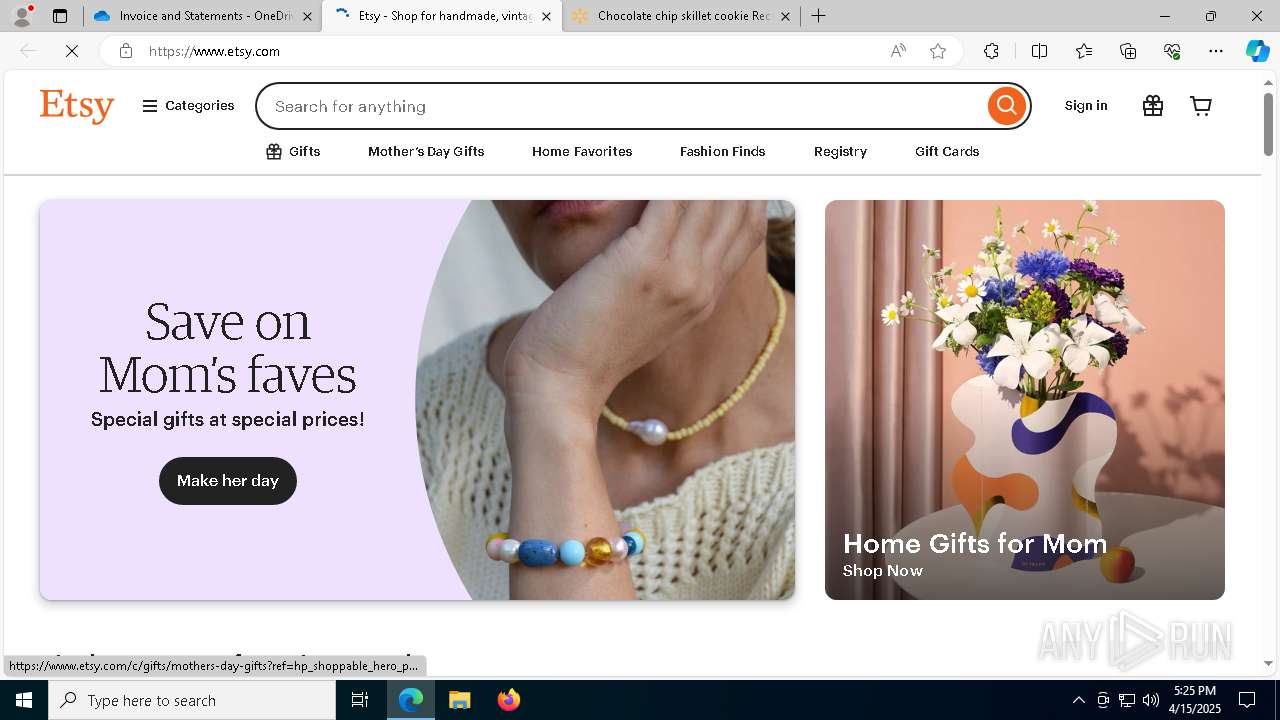Open Mother's Day Gifts link
Viewport: 1280px width, 720px height.
pos(426,152)
